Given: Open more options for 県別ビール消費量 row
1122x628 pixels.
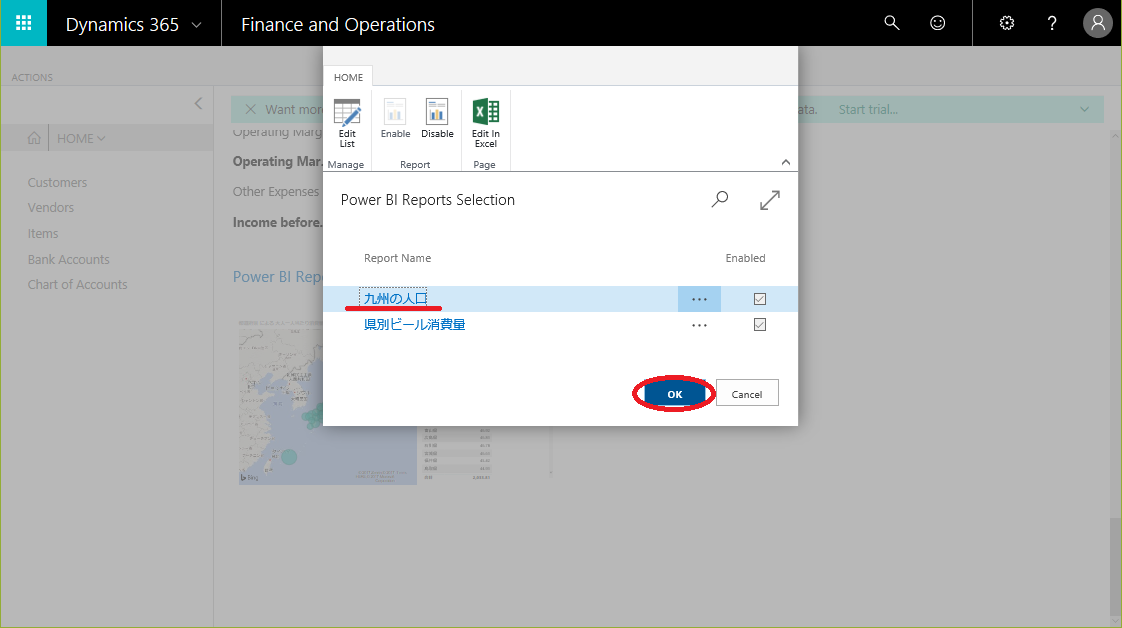Looking at the screenshot, I should 699,325.
